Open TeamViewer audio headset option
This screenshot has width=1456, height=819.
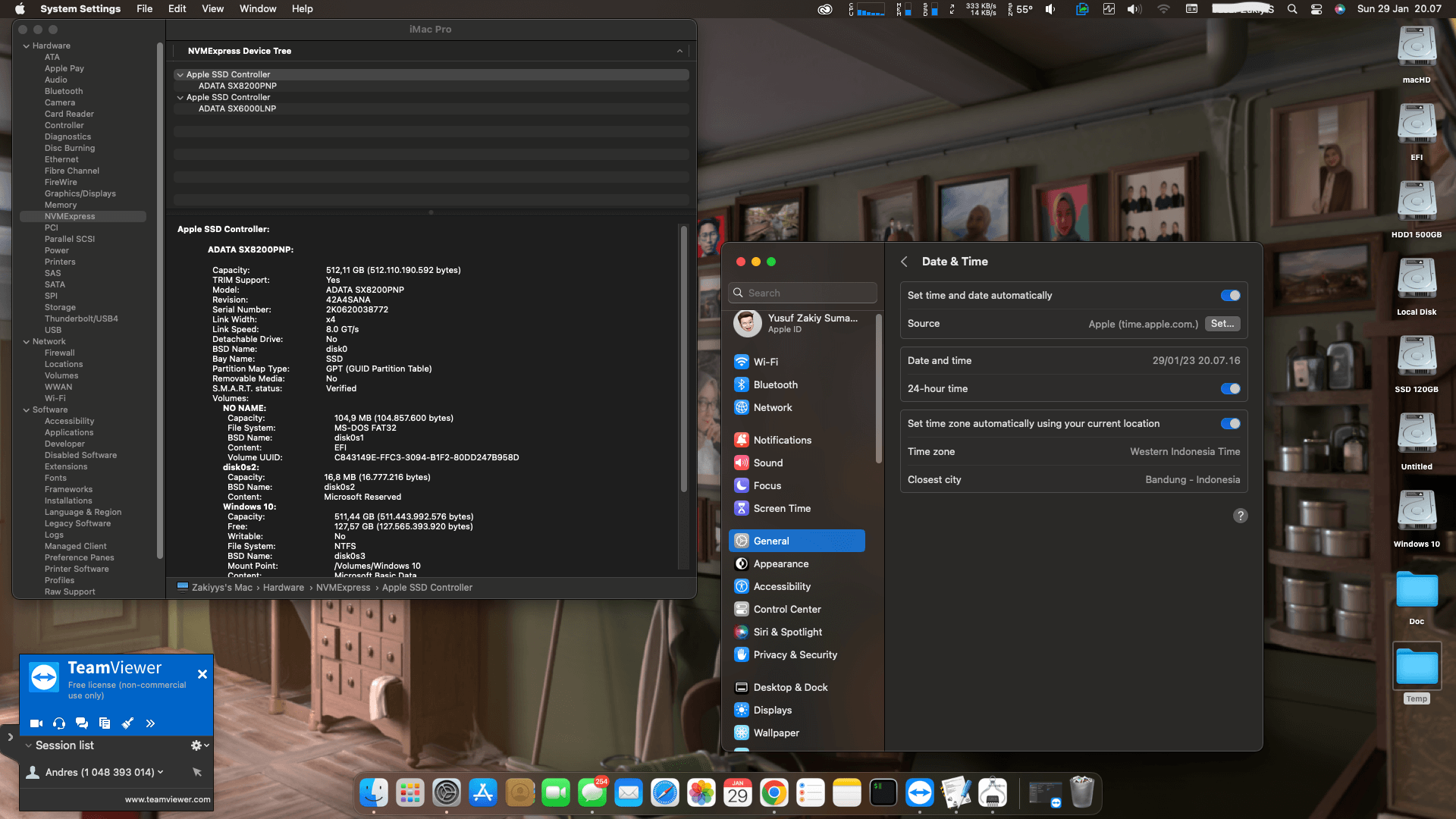click(59, 723)
